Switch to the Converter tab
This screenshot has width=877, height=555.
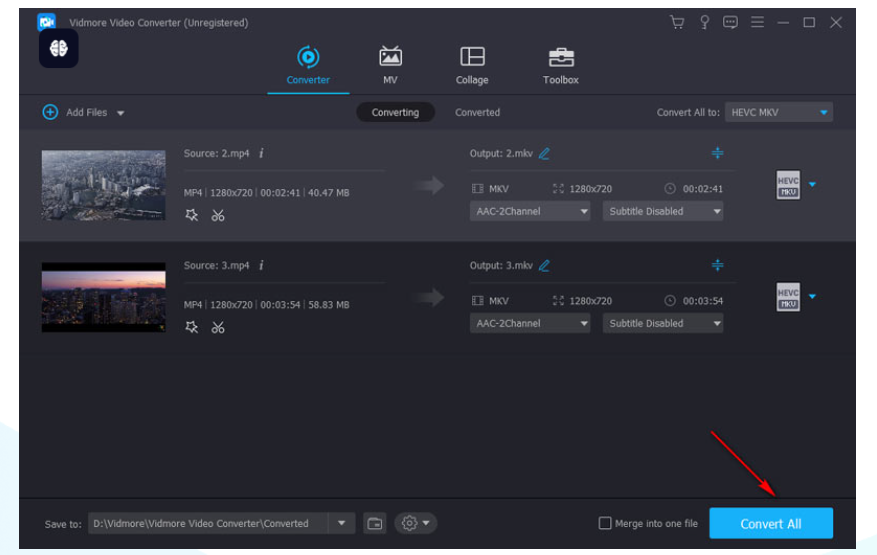coord(308,65)
